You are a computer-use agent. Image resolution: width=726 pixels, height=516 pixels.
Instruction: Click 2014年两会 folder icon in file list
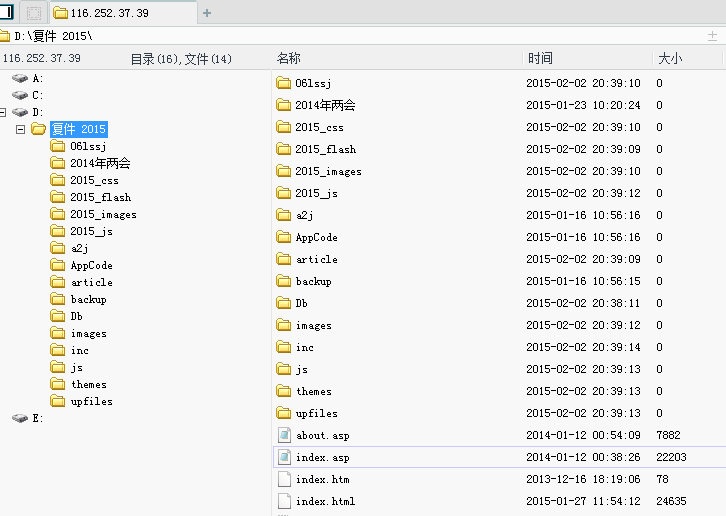pyautogui.click(x=283, y=105)
